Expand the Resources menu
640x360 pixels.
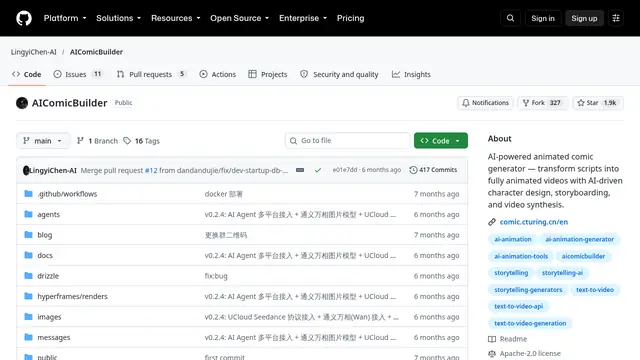tap(176, 18)
